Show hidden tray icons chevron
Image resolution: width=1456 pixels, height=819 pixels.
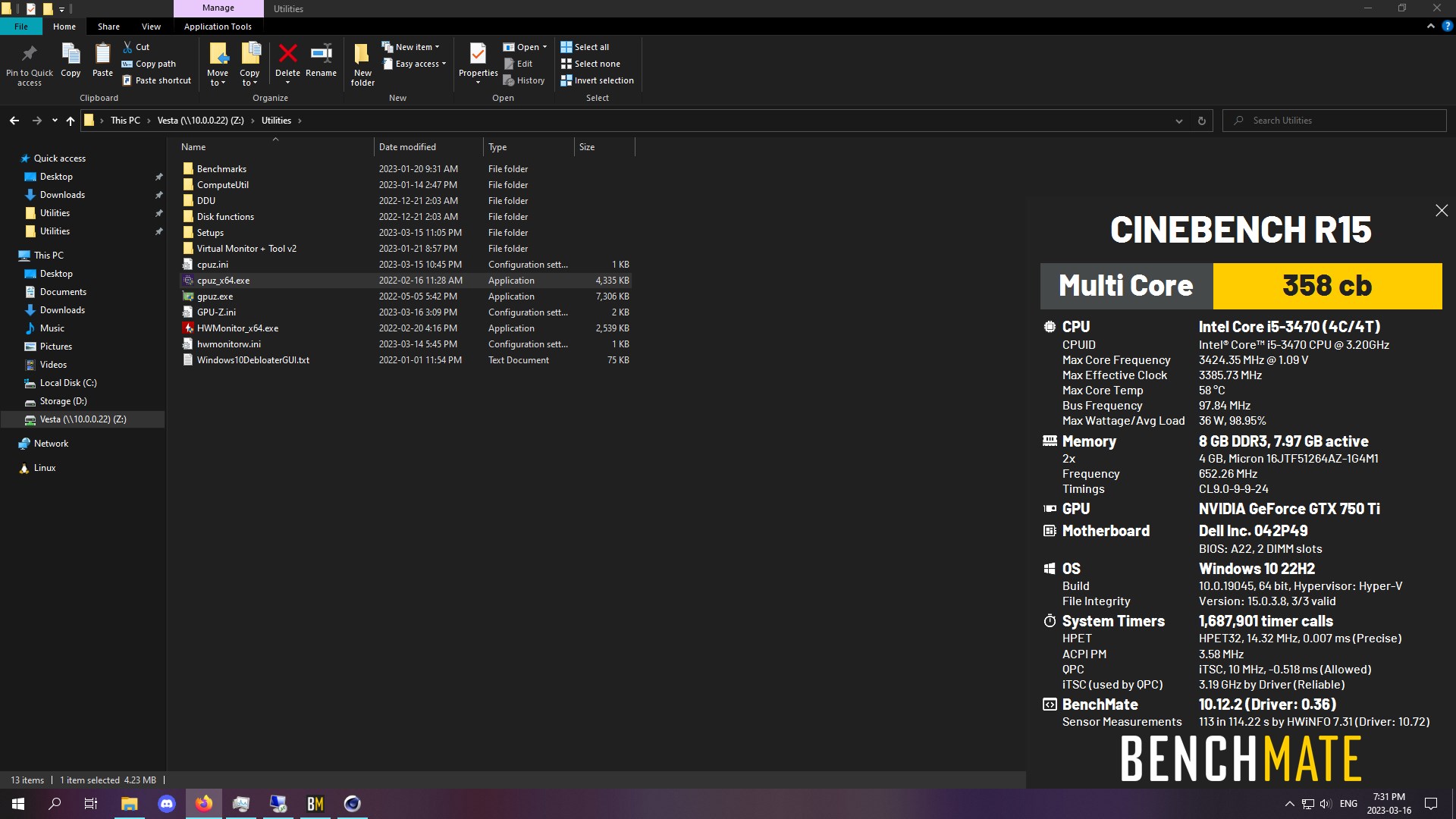[1289, 804]
